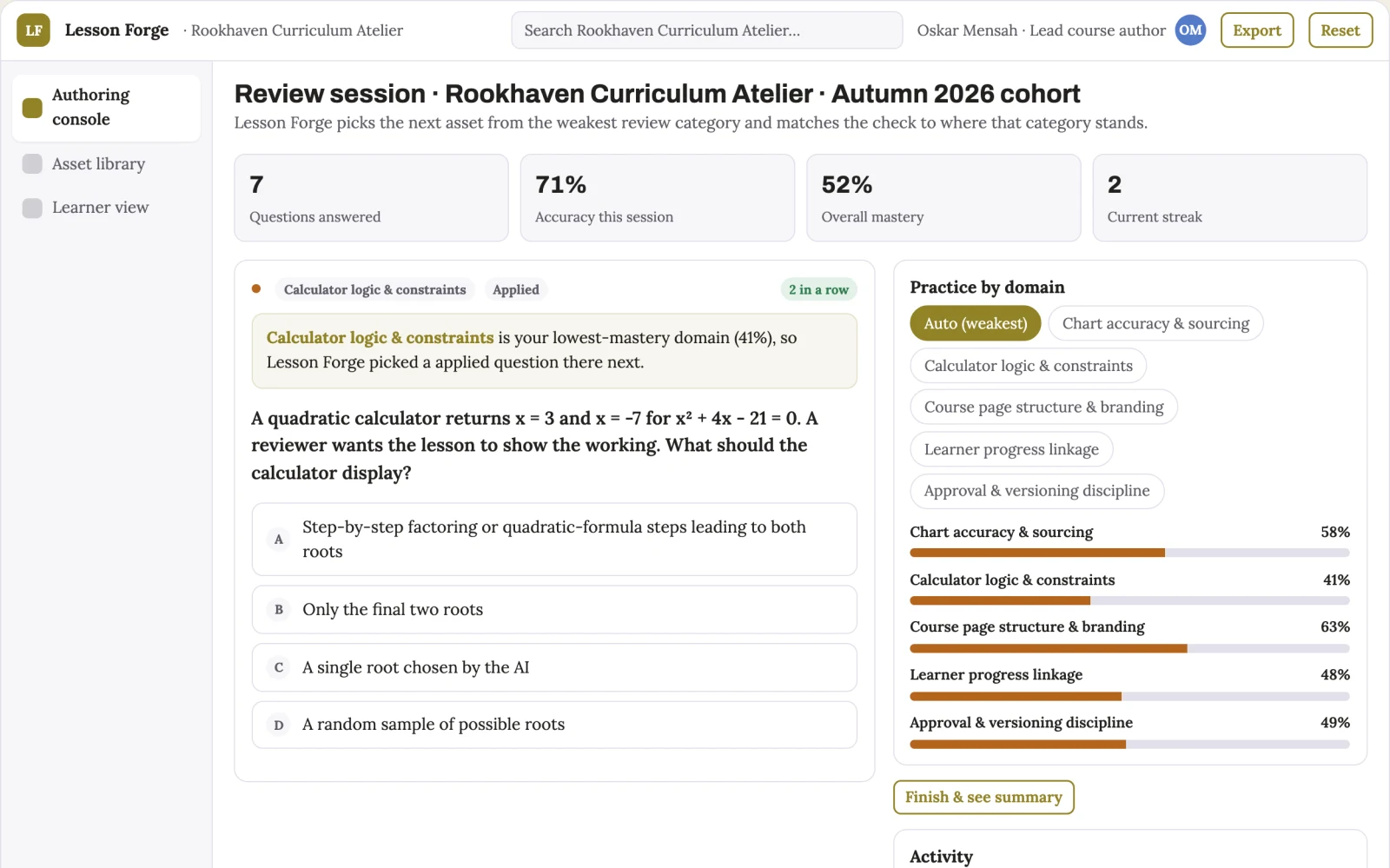1390x868 pixels.
Task: Click the Questions answered stat card
Action: coord(371,198)
